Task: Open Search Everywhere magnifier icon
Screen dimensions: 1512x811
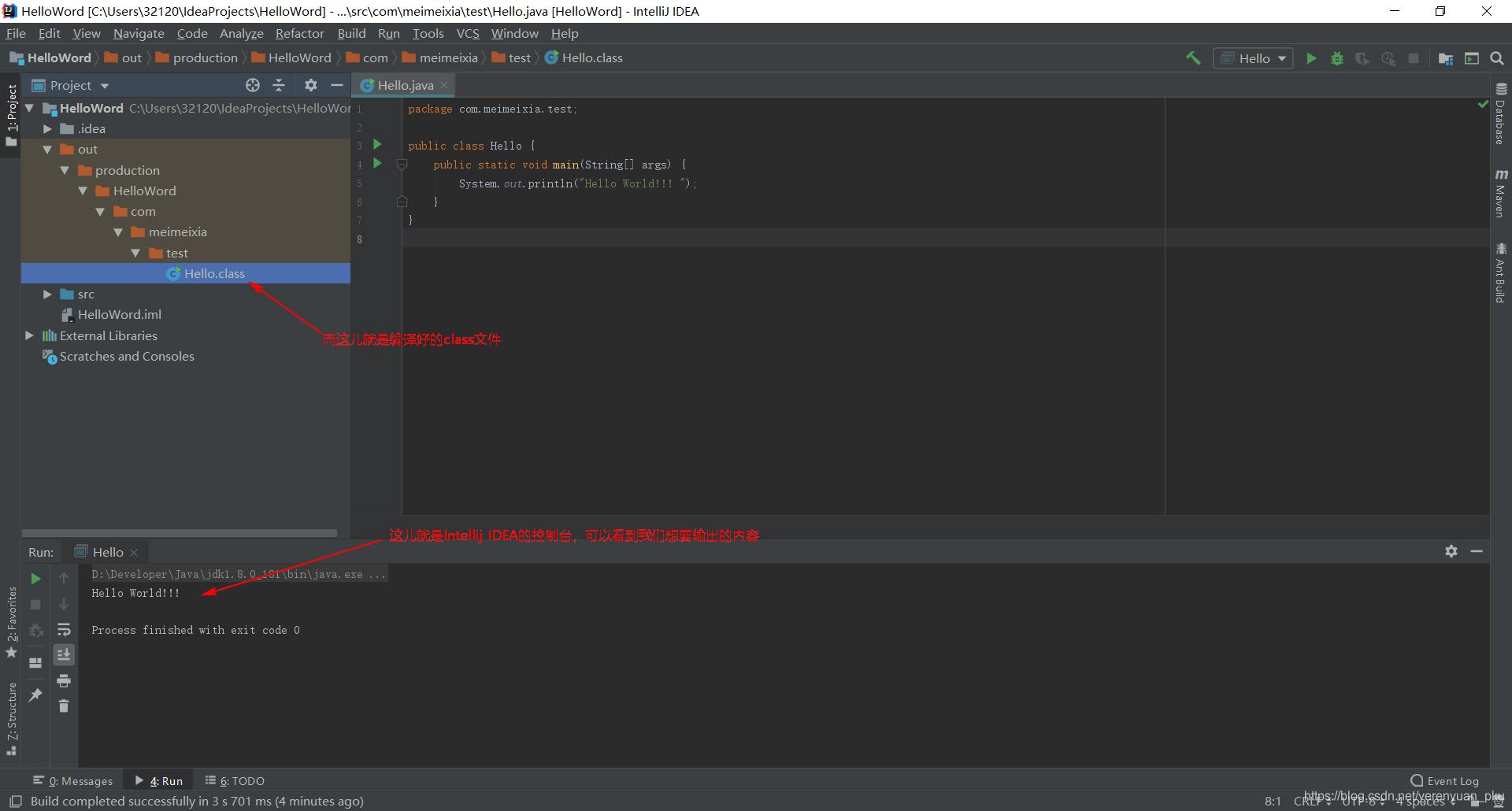Action: (x=1497, y=58)
